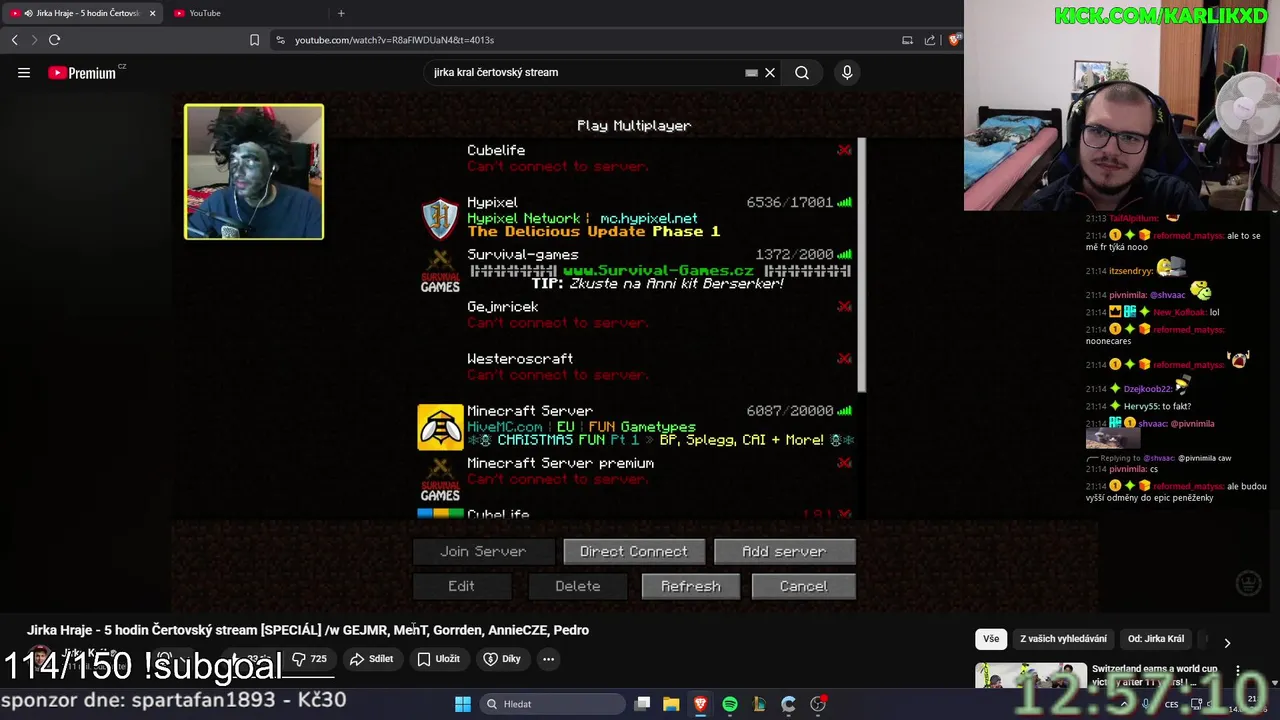Open Switzerland world cup video thumbnail
Screen dimensions: 1280x720
coord(1031,676)
